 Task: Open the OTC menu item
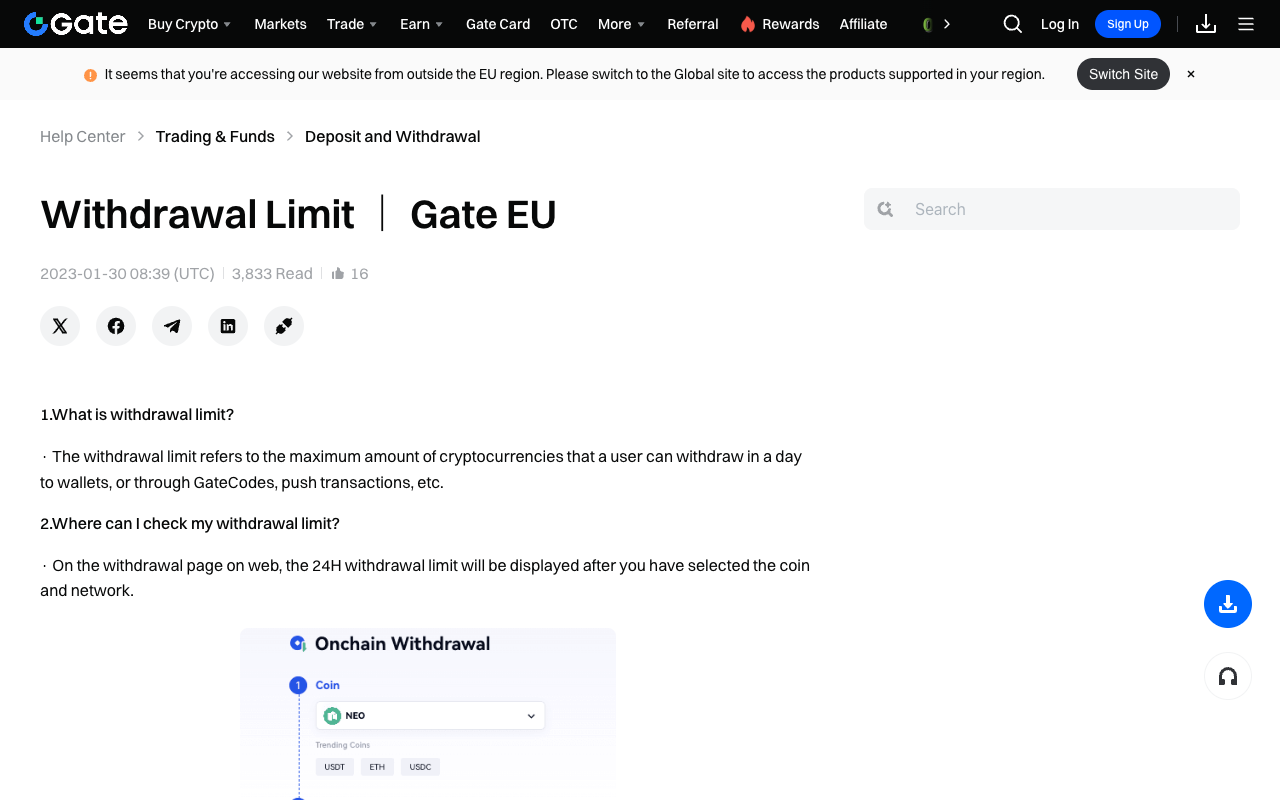[x=564, y=24]
